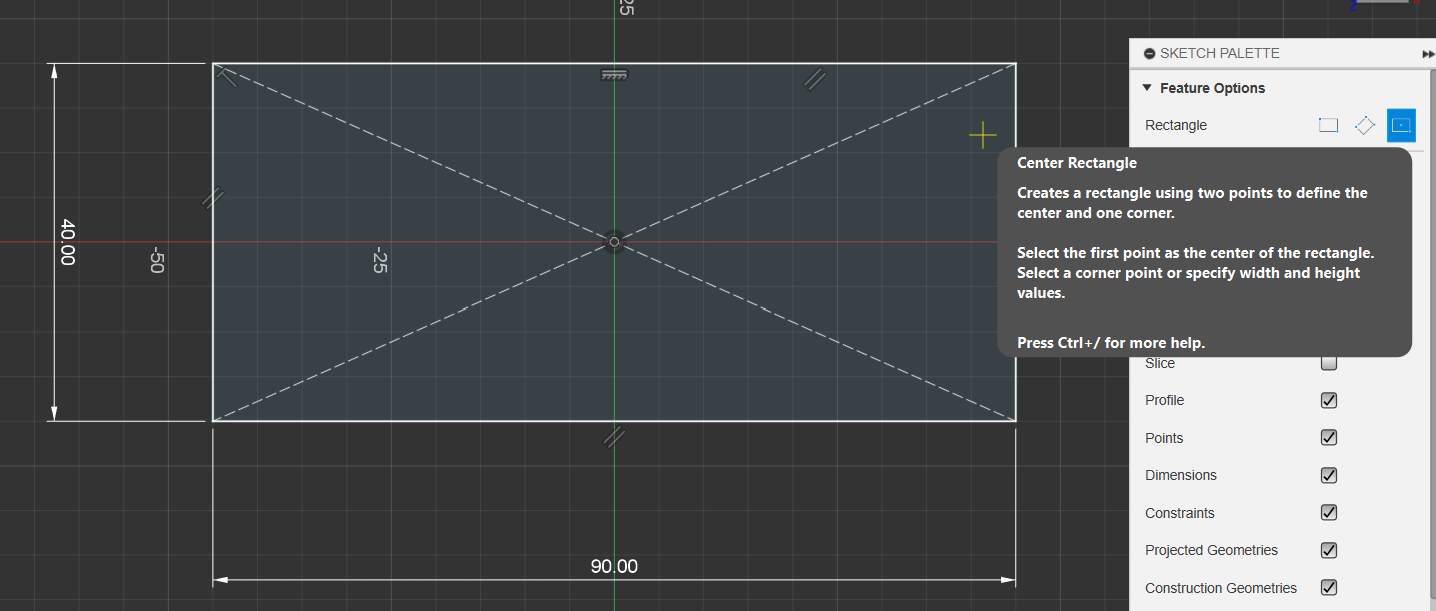Select the Center Rectangle option icon
The image size is (1436, 611).
(x=1401, y=125)
